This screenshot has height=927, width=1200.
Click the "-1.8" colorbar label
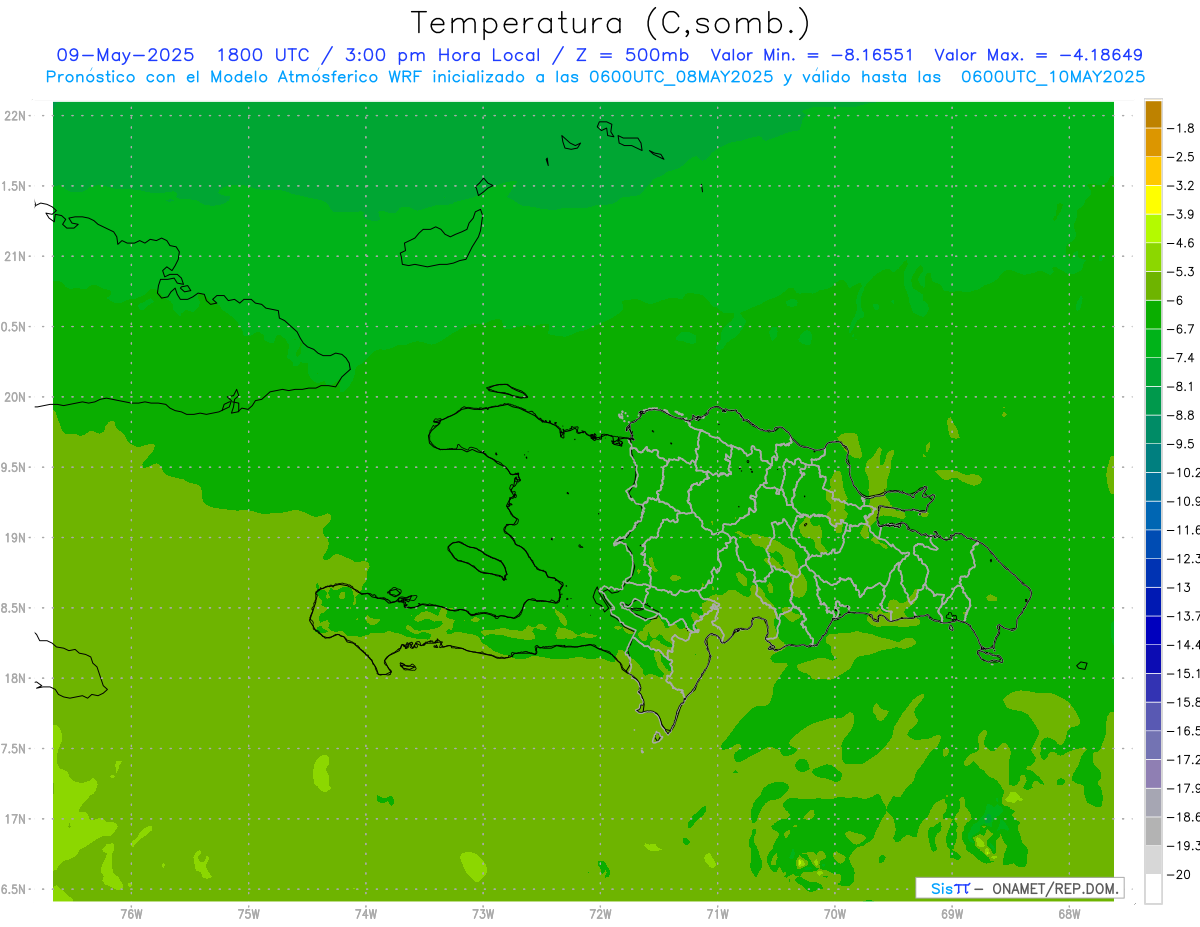point(1181,128)
